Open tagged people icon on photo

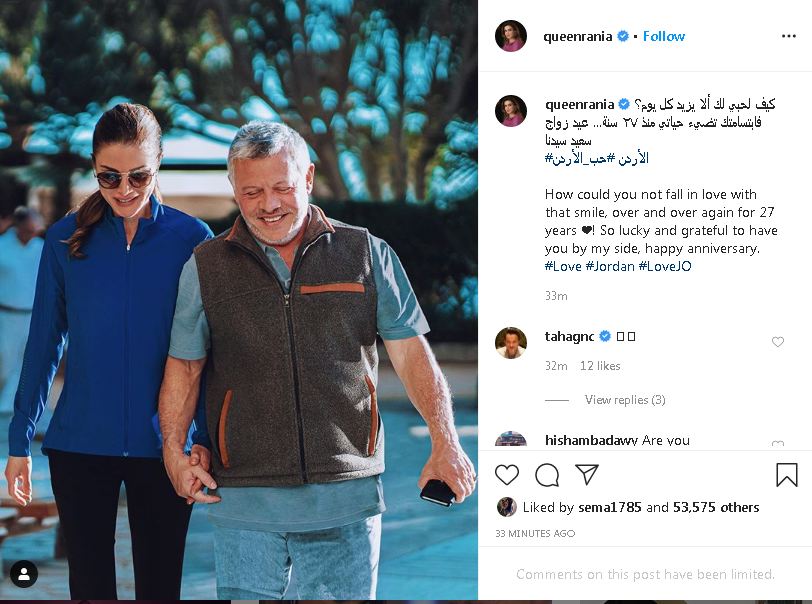click(24, 573)
